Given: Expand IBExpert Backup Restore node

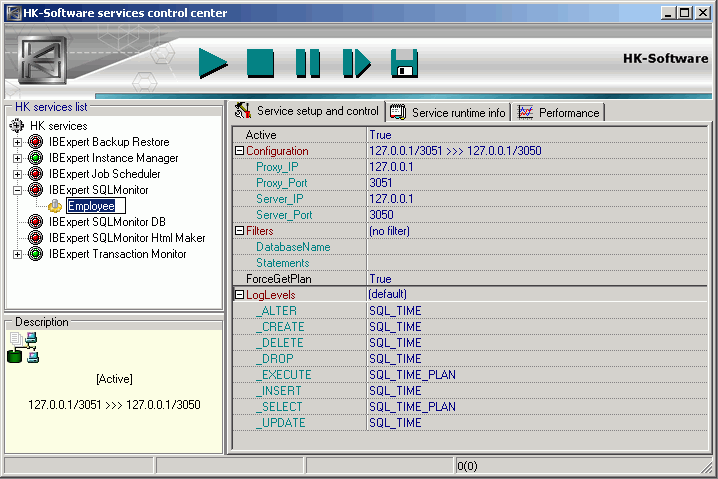Looking at the screenshot, I should click(x=17, y=142).
